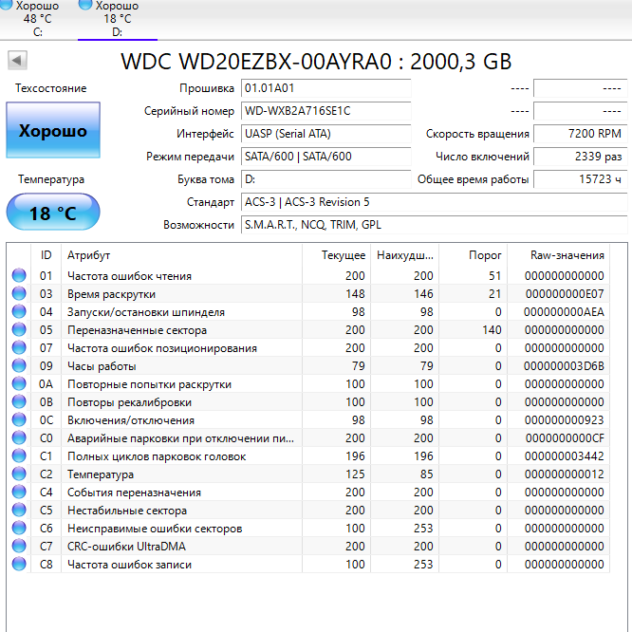Click the Наихудш... column header
Screen dimensions: 632x632
405,255
